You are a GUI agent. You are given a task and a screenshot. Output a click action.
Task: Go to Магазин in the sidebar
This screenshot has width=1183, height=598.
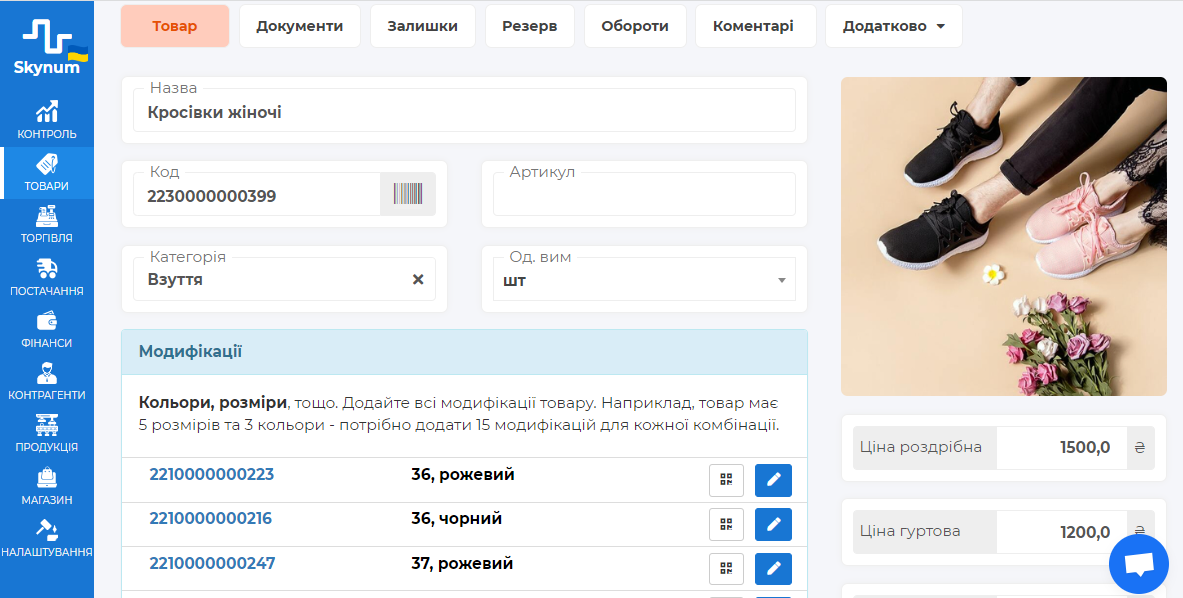tap(47, 486)
